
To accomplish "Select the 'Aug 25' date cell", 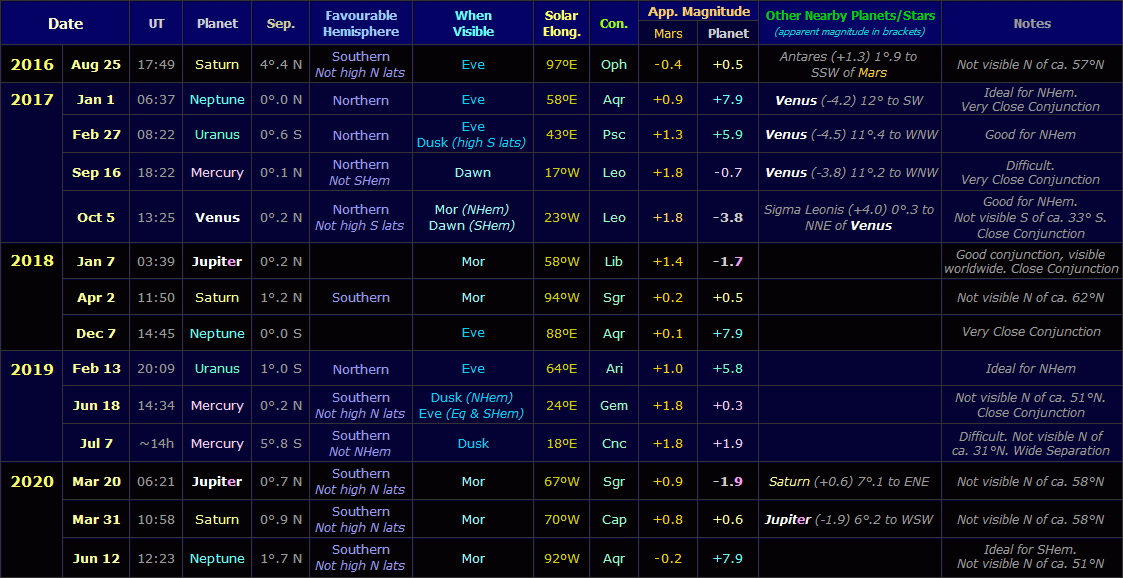I will (x=96, y=65).
